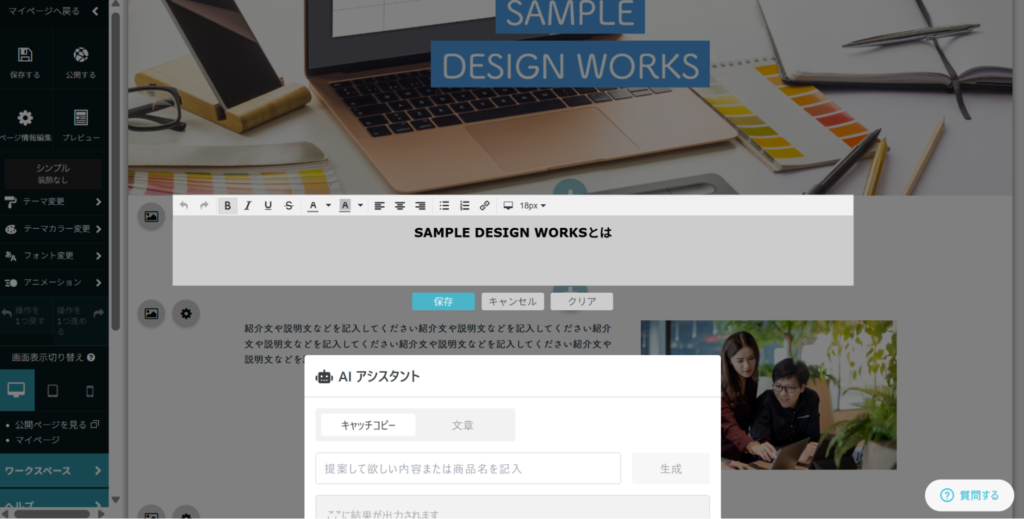Open the preview icon

click(80, 118)
